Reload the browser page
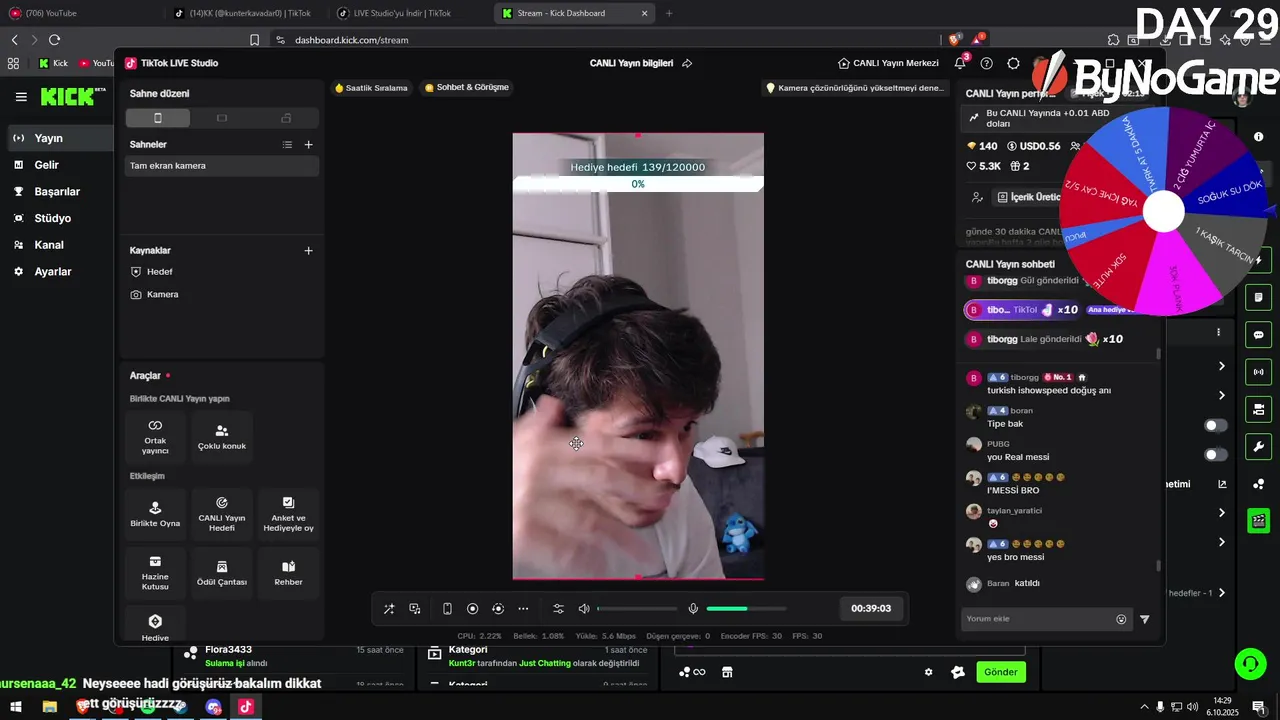Image resolution: width=1280 pixels, height=720 pixels. pyautogui.click(x=54, y=40)
